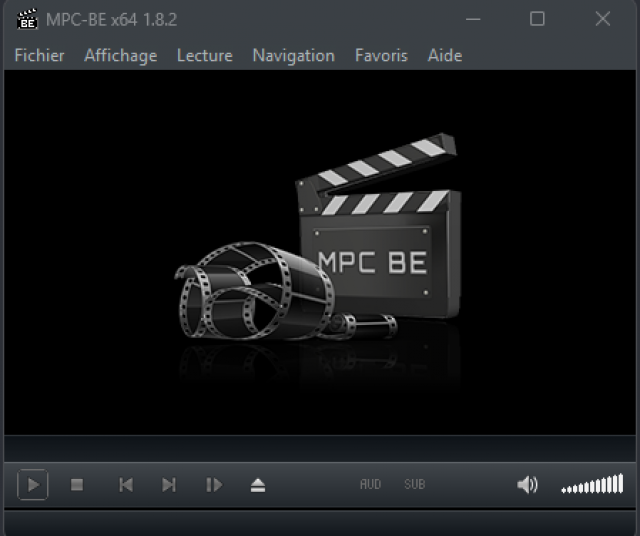Open the Affichage menu
The width and height of the screenshot is (640, 536).
click(120, 56)
